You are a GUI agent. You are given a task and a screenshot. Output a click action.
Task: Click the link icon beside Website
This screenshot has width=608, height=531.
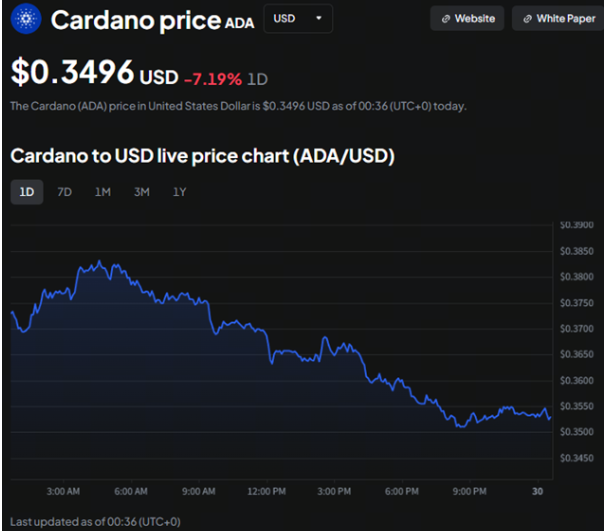(446, 19)
